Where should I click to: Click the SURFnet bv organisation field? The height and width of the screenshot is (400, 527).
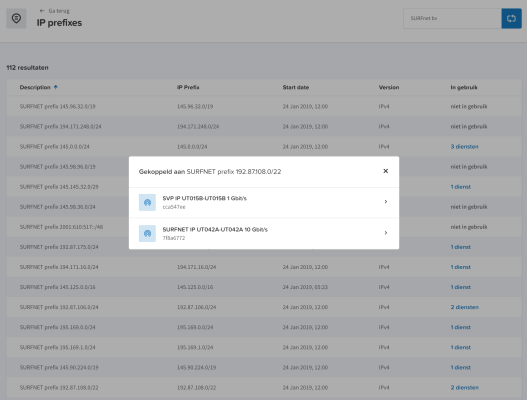click(x=452, y=18)
